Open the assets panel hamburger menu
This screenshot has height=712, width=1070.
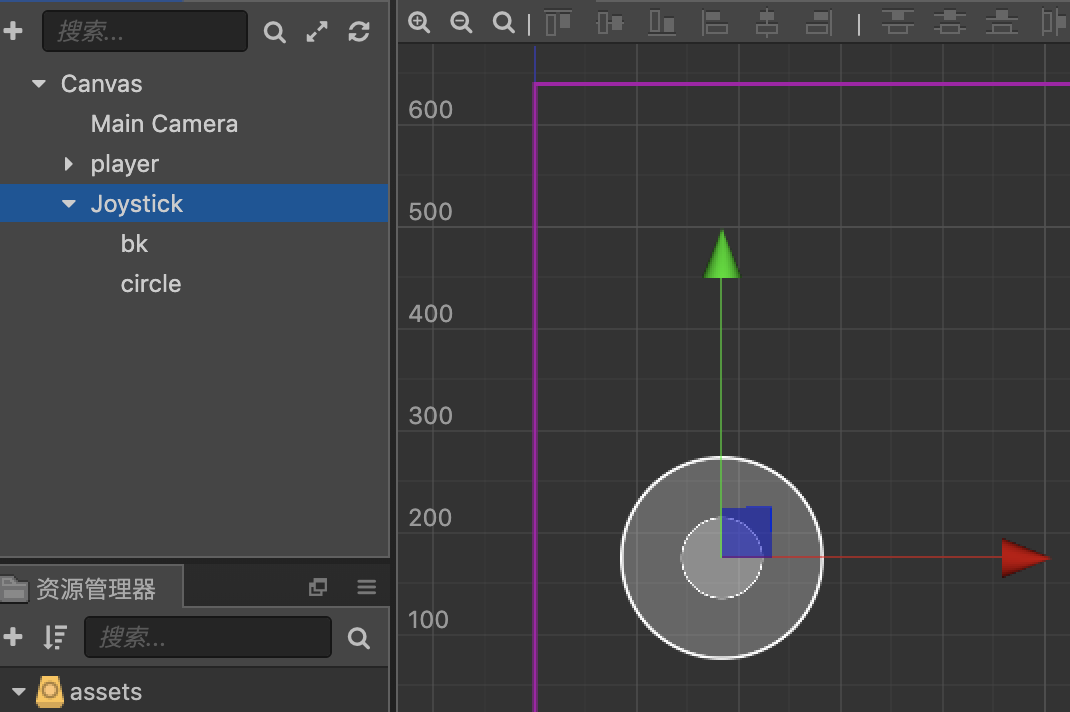click(366, 587)
